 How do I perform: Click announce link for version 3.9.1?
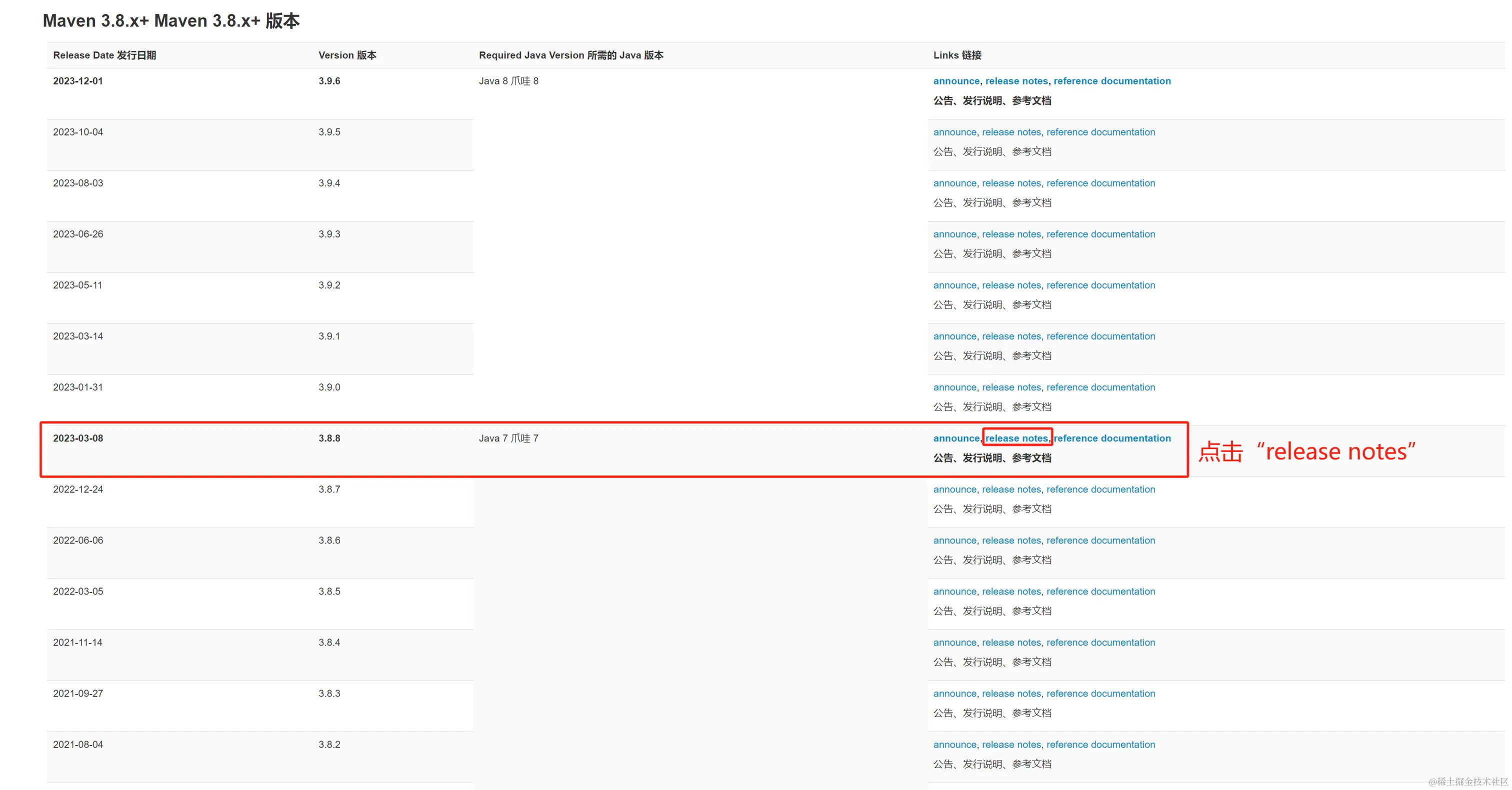click(x=954, y=336)
